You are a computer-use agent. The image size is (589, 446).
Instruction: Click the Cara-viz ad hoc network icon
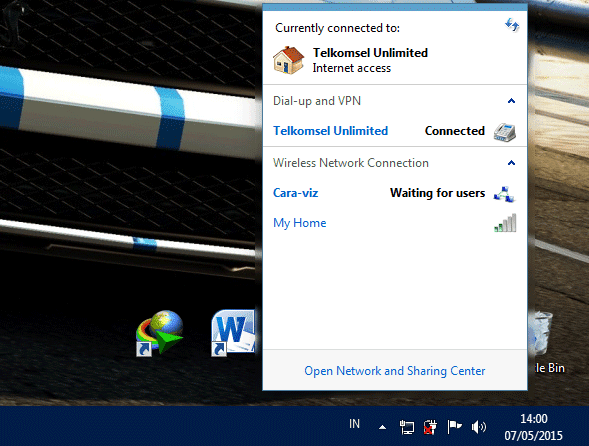[504, 194]
